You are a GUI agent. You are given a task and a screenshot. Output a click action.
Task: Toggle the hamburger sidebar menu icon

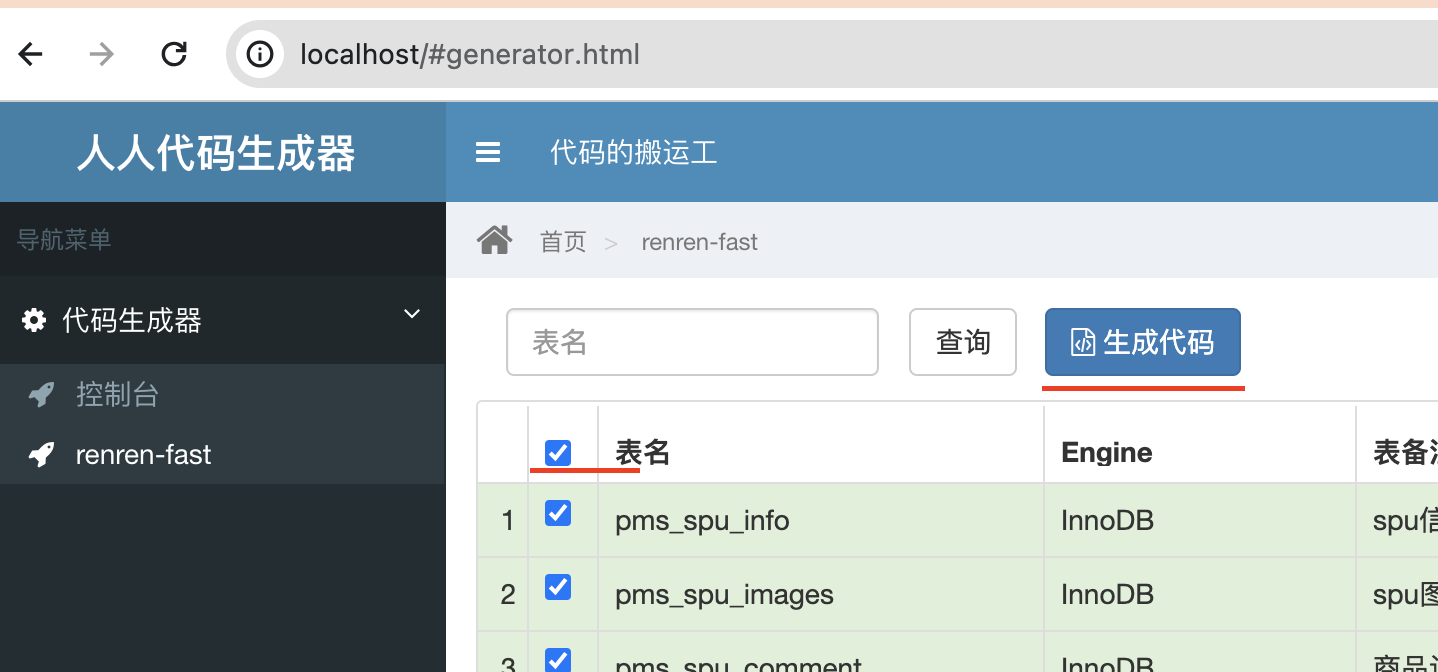[x=488, y=152]
